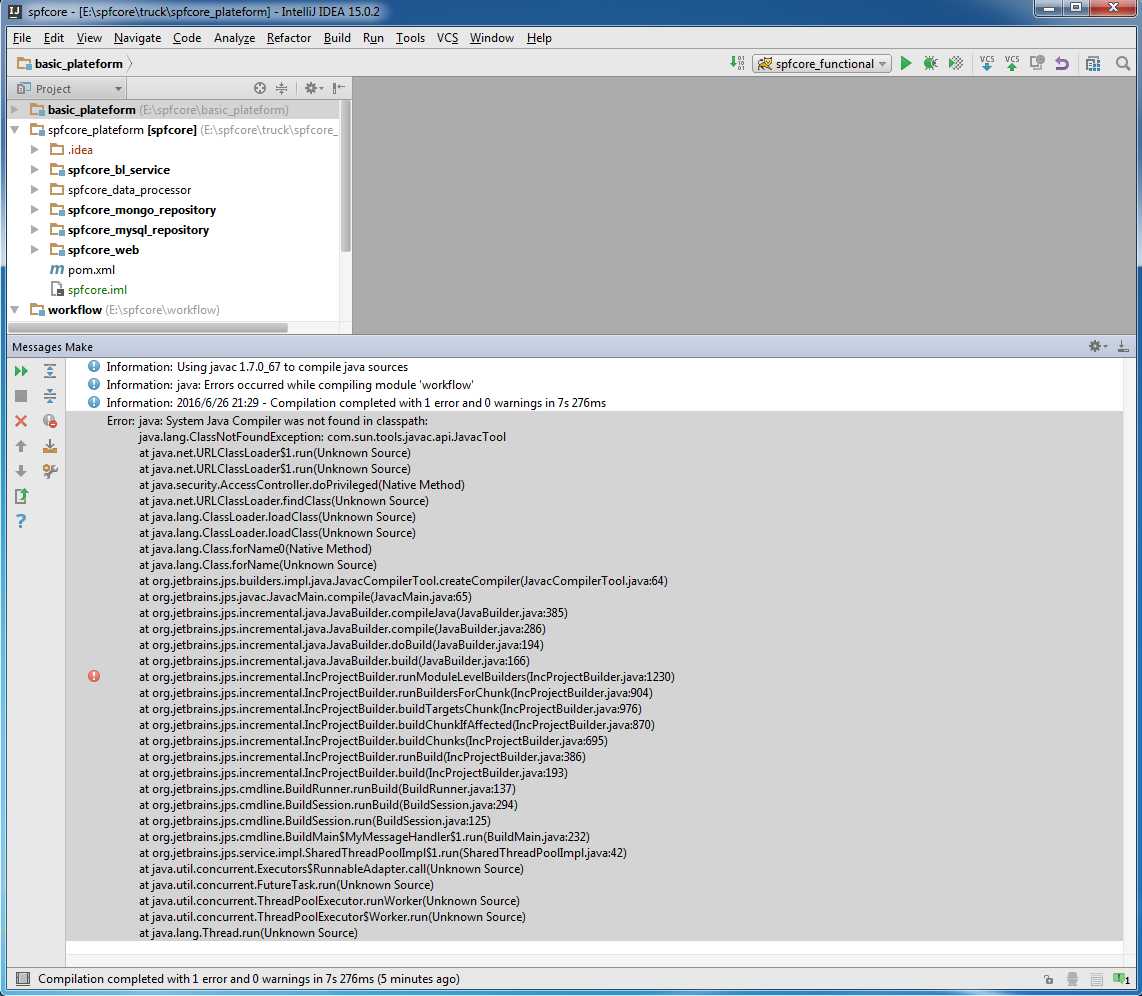Open the Build menu
This screenshot has height=996, width=1142.
point(337,38)
